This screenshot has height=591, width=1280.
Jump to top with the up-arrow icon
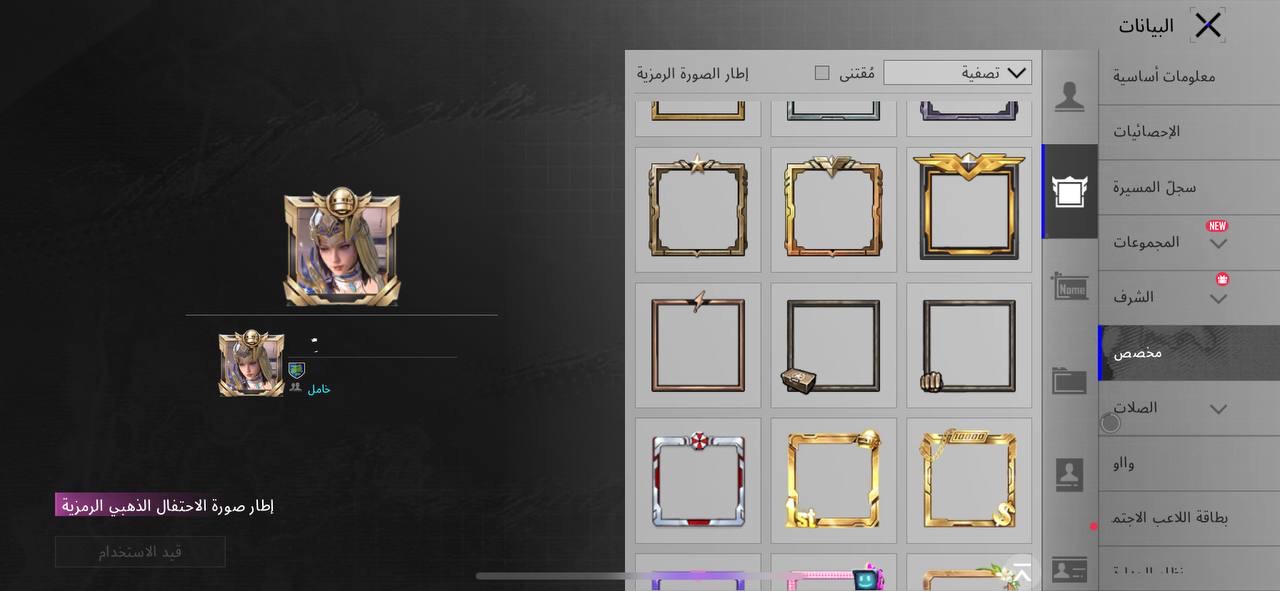tap(1022, 573)
